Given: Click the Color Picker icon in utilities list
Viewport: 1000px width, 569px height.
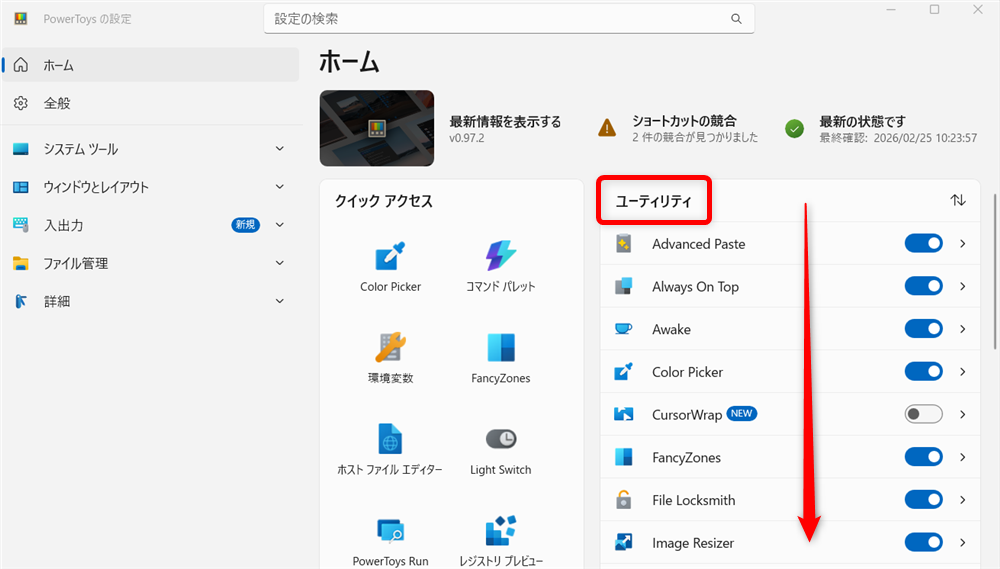Looking at the screenshot, I should (x=623, y=372).
